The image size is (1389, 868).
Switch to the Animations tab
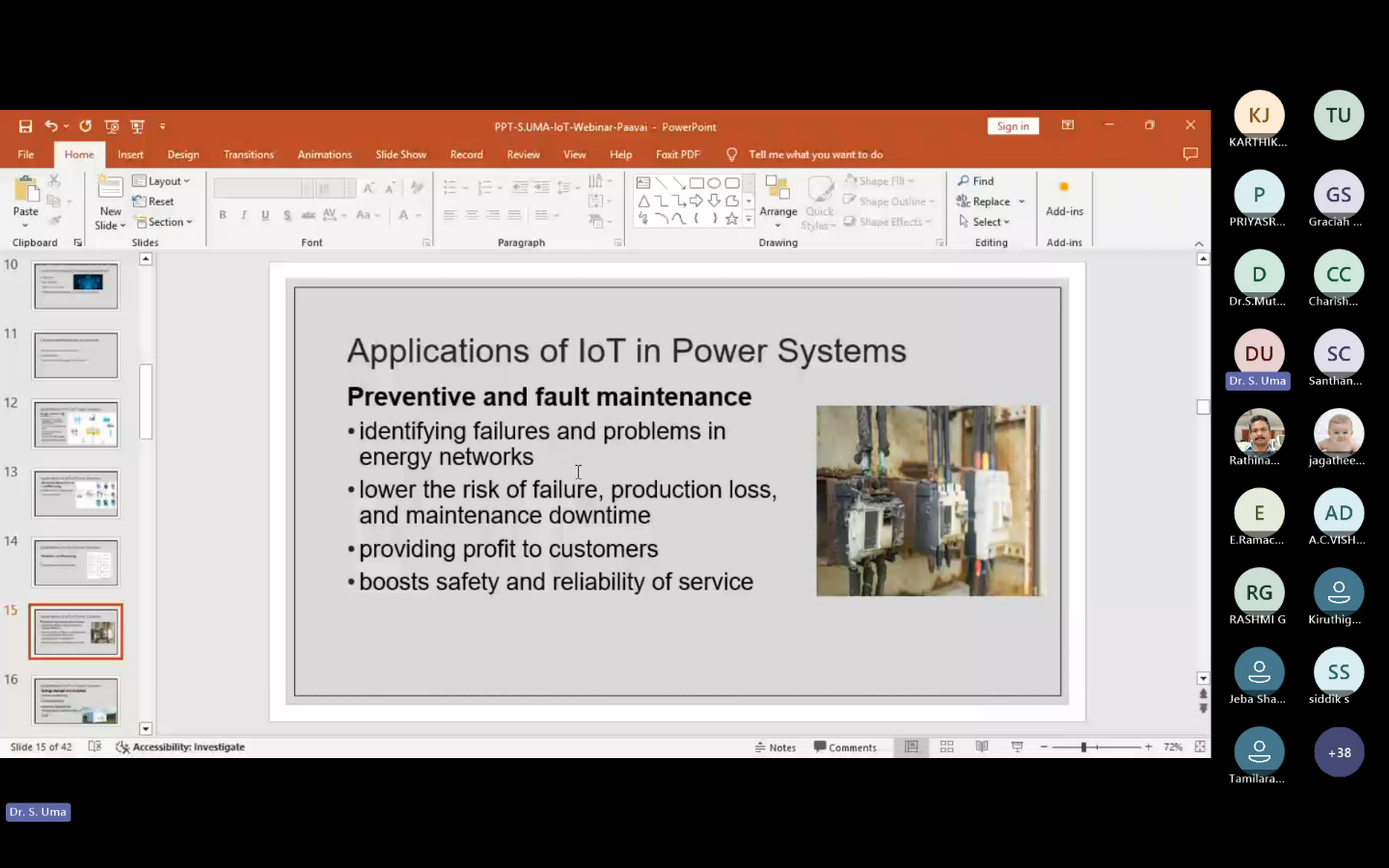point(324,154)
